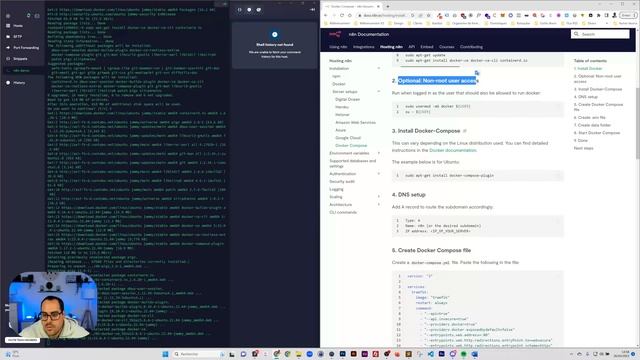Open Home in the terminal app sidebar

pyautogui.click(x=18, y=26)
